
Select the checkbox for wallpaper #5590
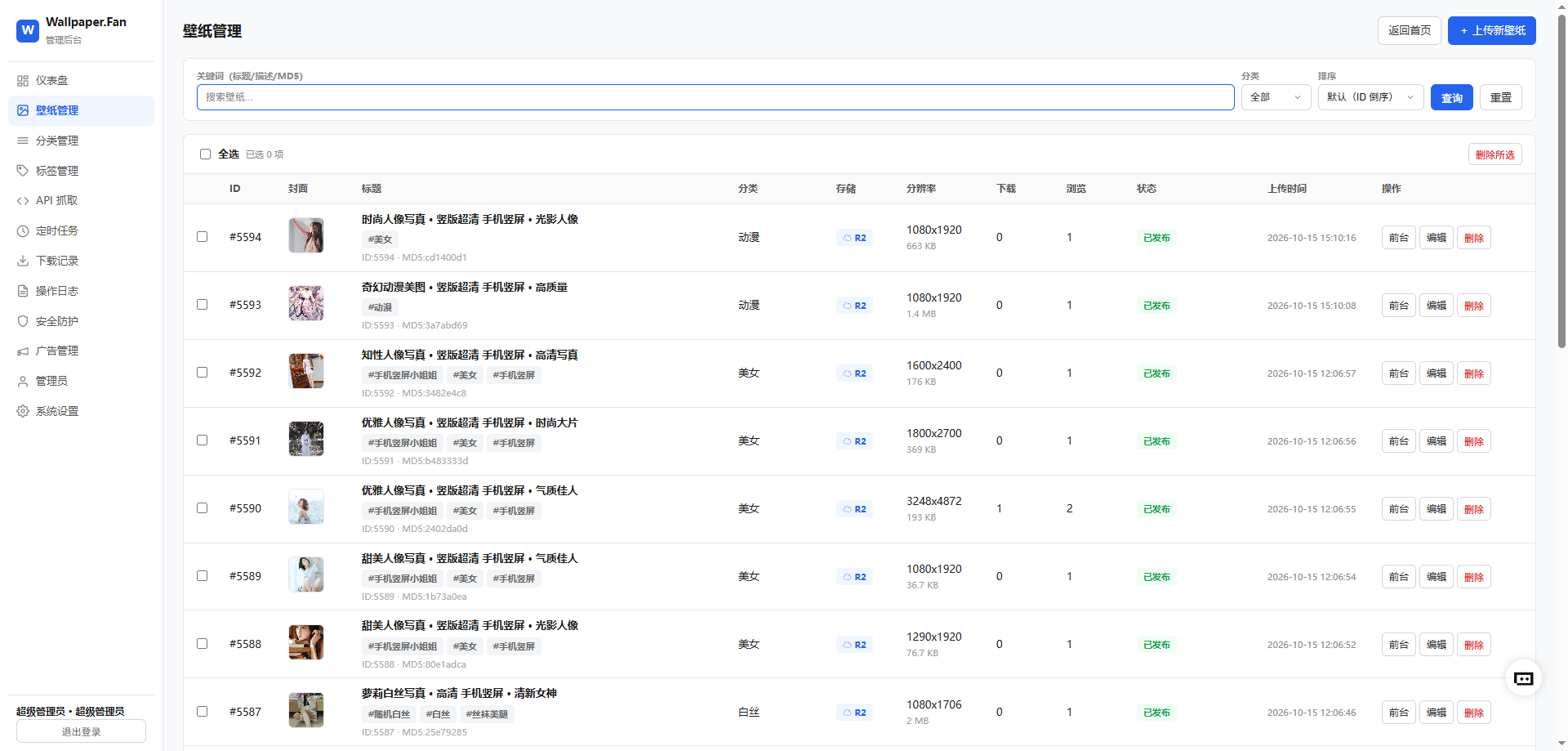[202, 508]
